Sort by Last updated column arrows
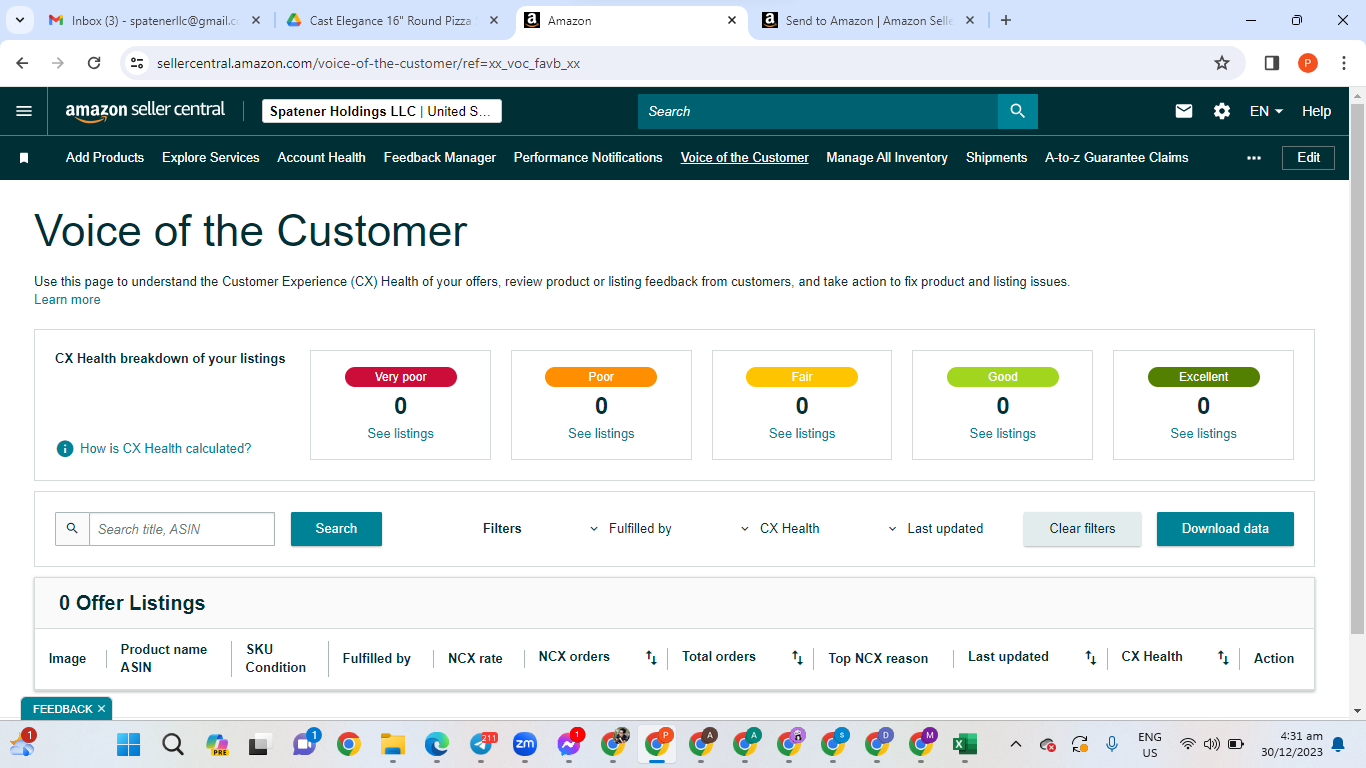1366x768 pixels. click(1091, 658)
